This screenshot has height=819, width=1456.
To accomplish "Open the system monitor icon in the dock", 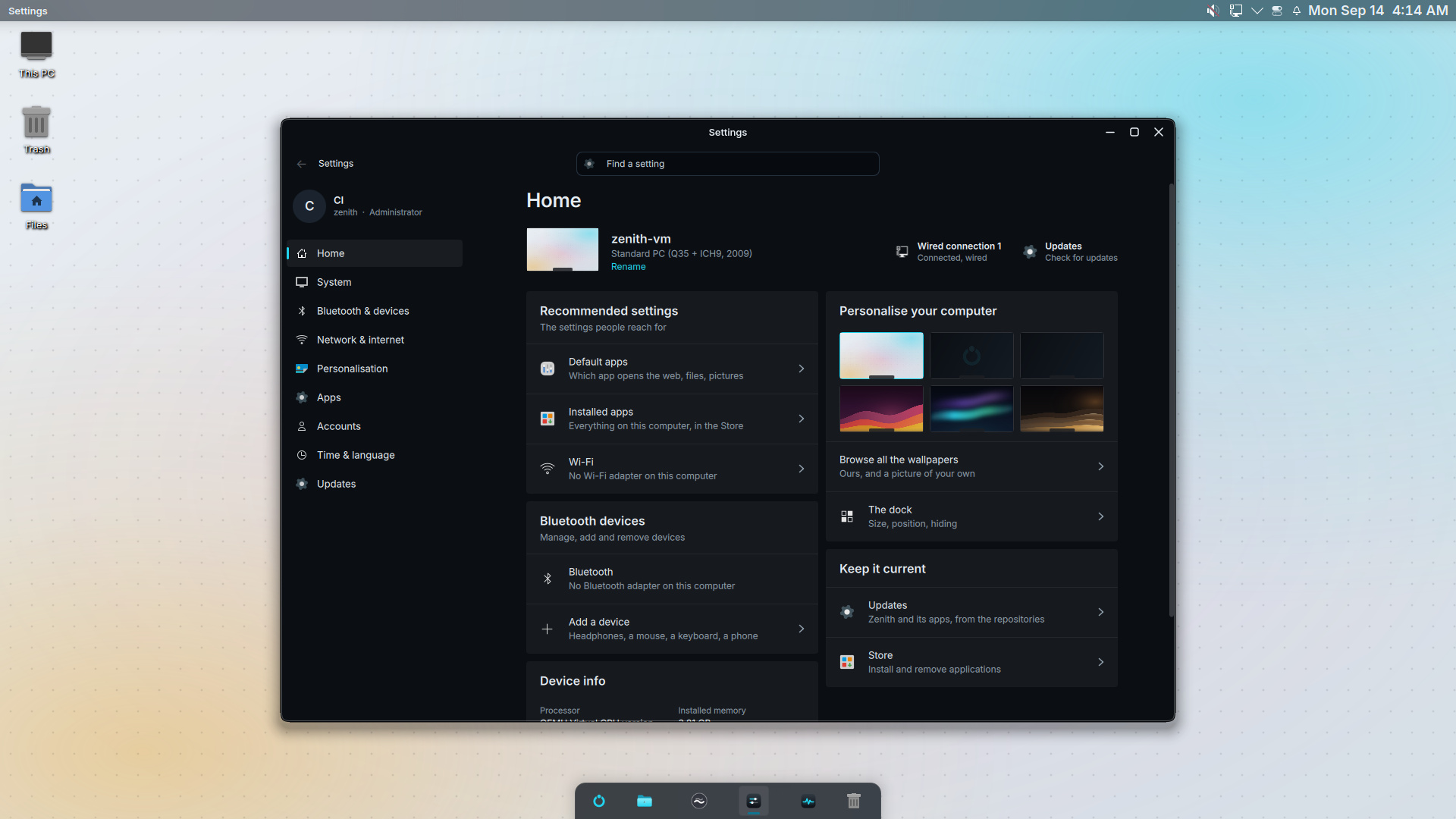I will point(808,801).
